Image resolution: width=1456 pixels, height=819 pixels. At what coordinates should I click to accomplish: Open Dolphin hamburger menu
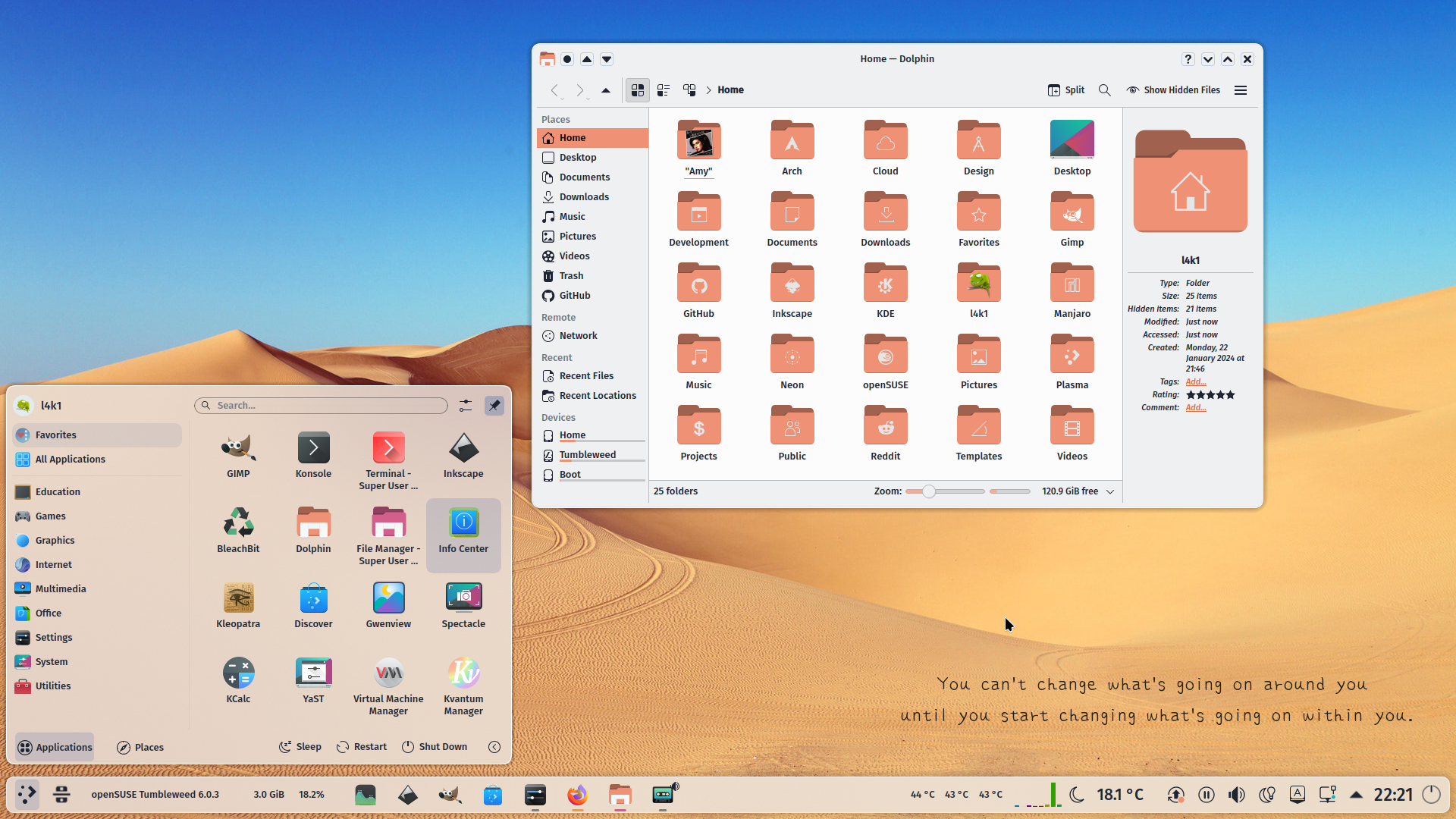(1241, 90)
